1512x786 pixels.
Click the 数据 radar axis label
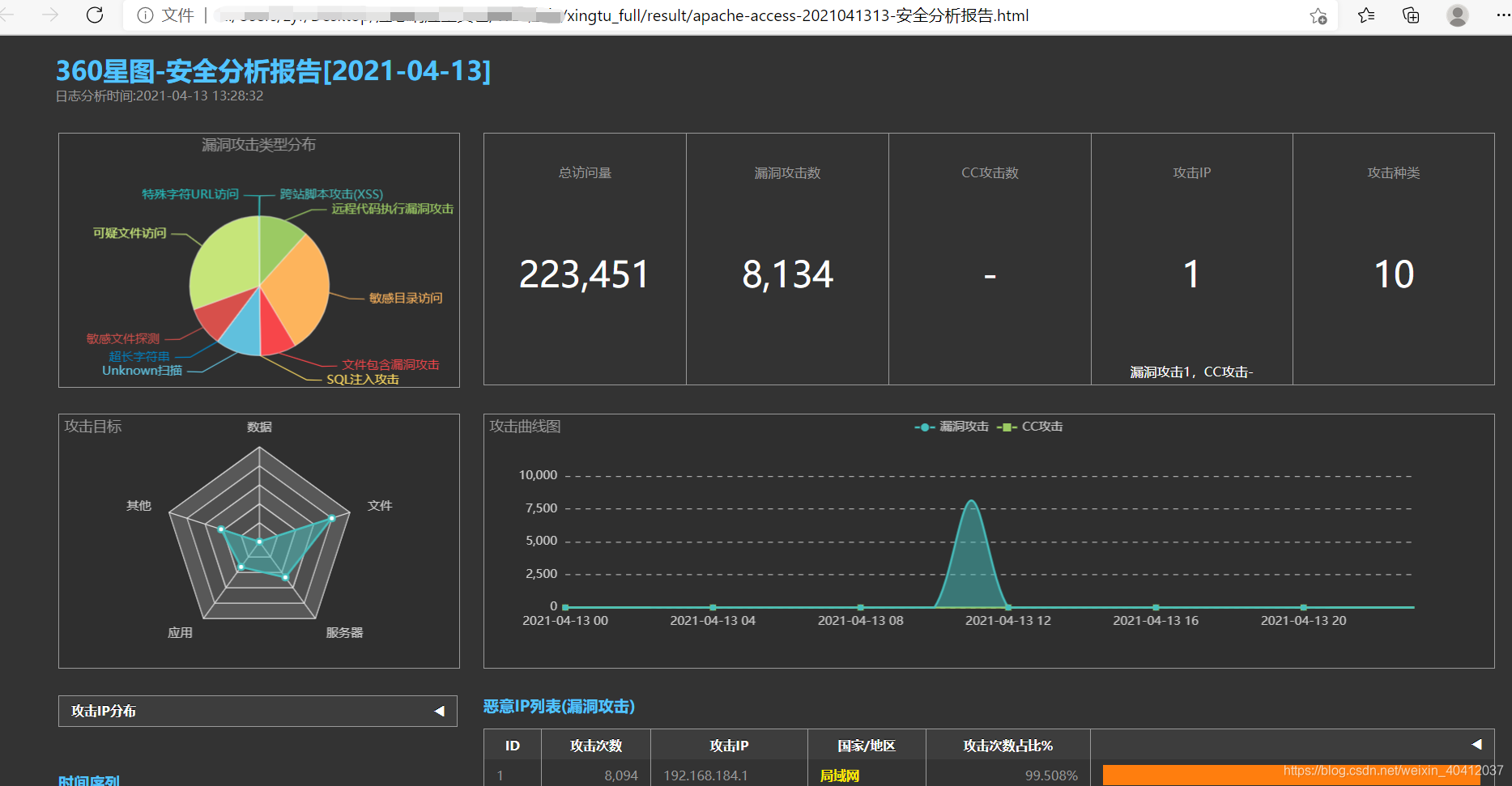tap(259, 427)
